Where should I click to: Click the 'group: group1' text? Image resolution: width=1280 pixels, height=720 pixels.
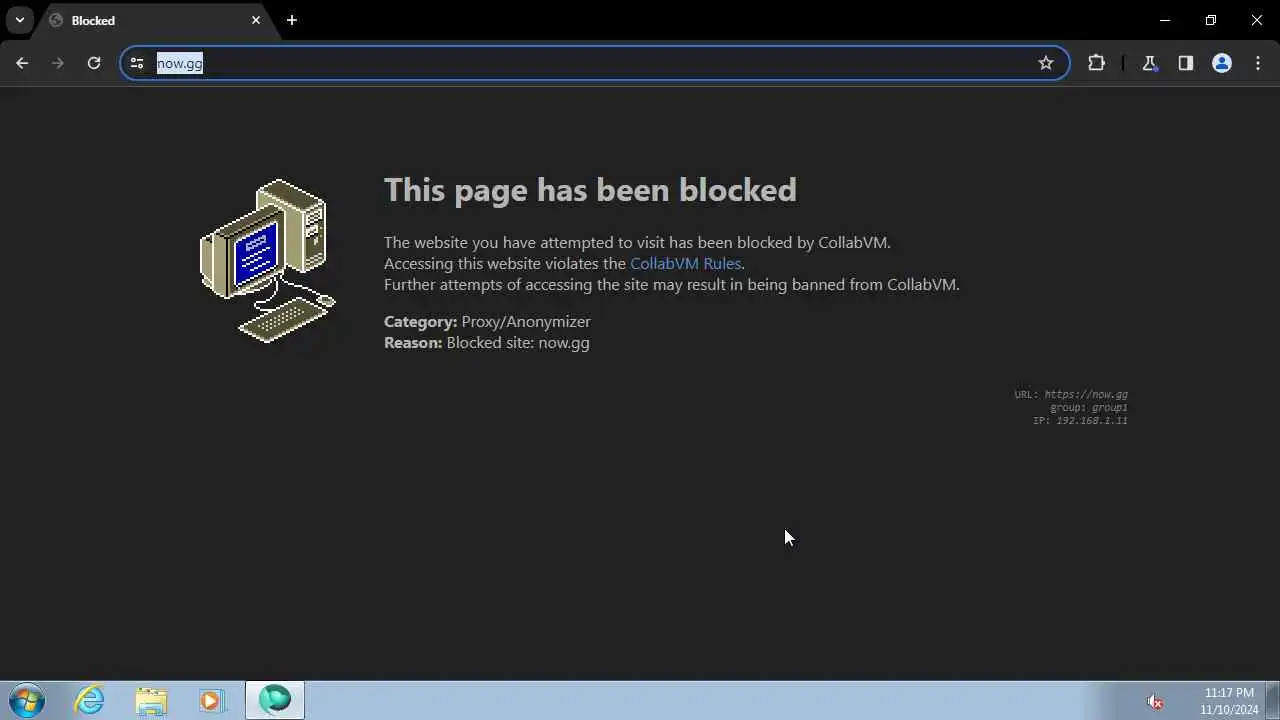pos(1089,407)
